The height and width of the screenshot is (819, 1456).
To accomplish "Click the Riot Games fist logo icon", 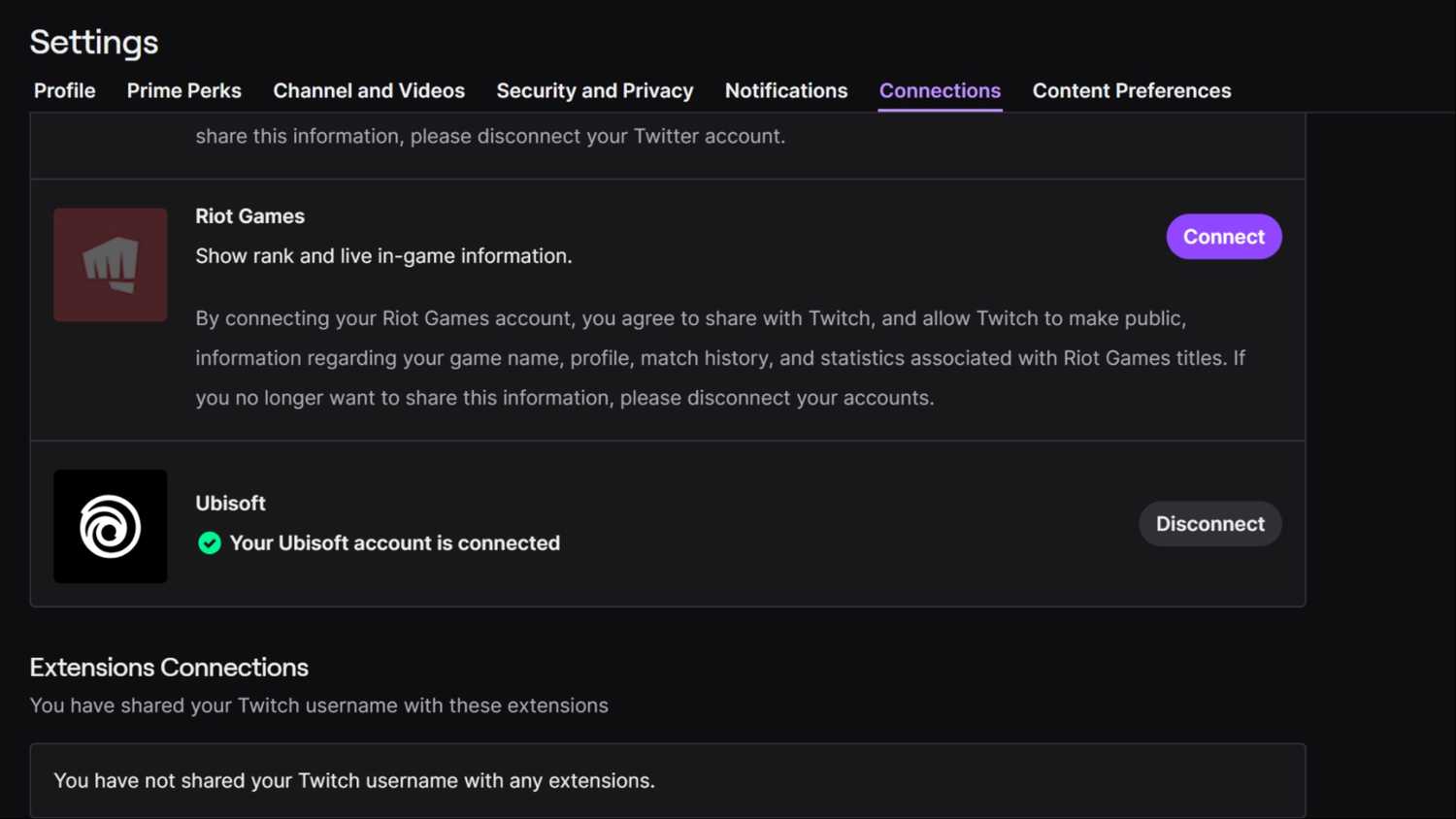I will point(110,264).
